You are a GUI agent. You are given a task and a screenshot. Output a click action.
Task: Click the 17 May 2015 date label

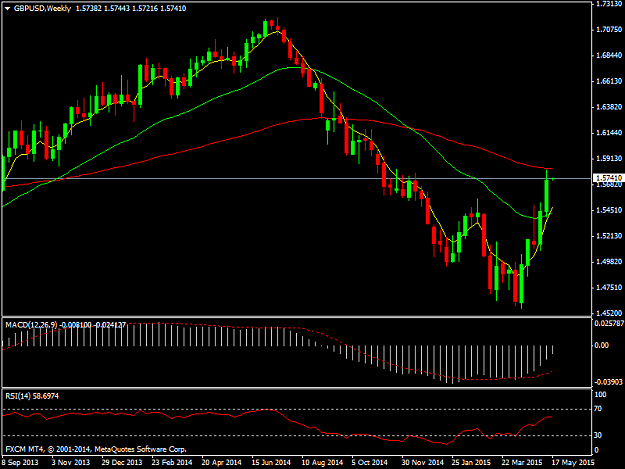573,462
